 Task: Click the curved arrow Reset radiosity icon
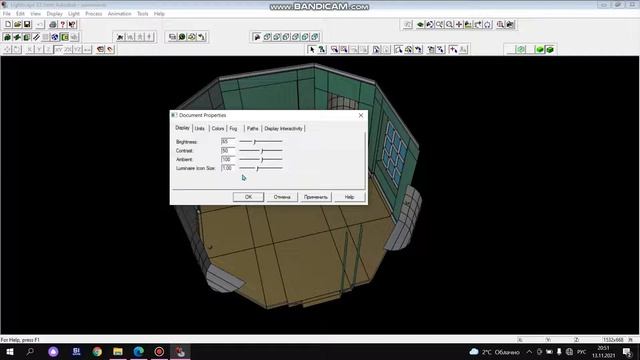pos(202,37)
